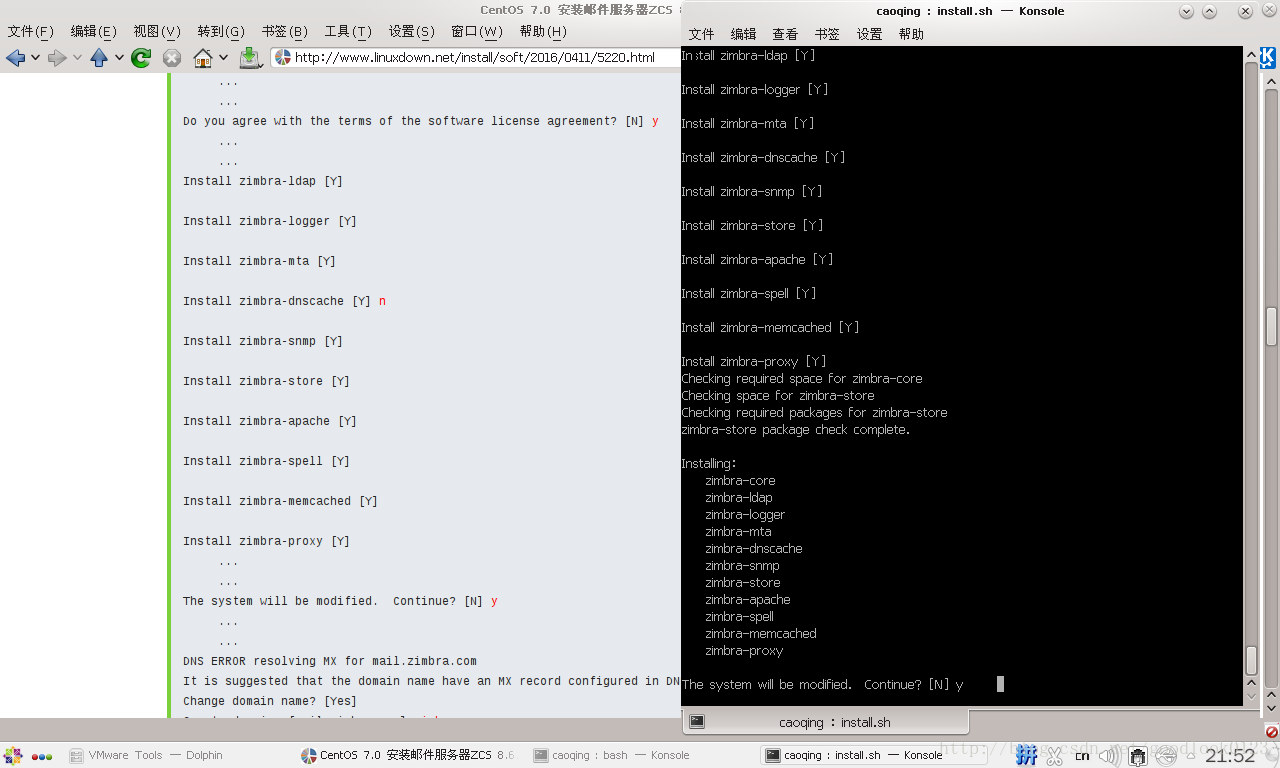Click the activities dots icon in taskbar

[42, 756]
